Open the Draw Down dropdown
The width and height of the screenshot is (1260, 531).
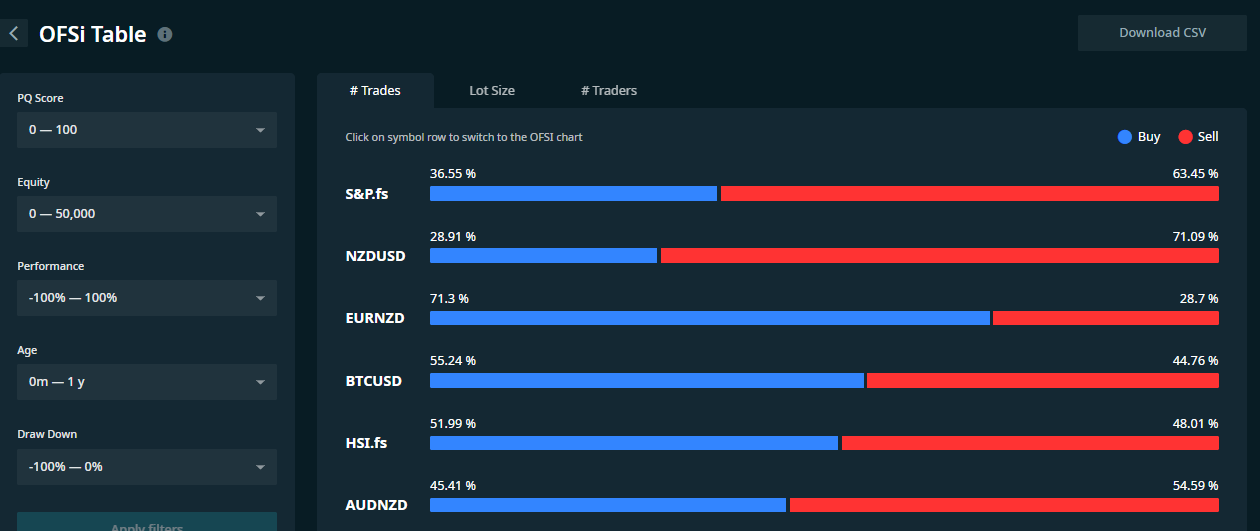point(147,467)
